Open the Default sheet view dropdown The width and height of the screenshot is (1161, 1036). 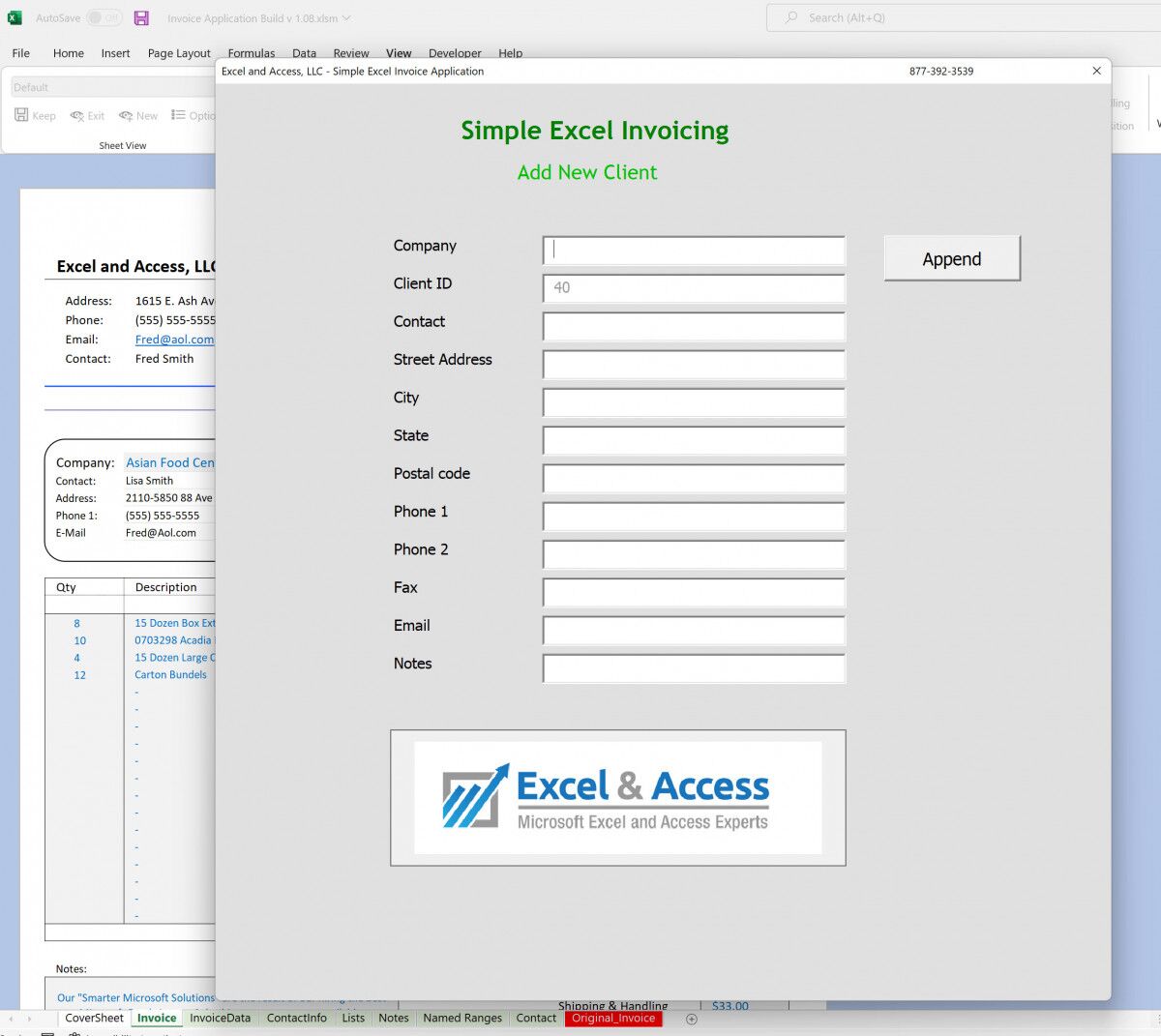pyautogui.click(x=111, y=87)
